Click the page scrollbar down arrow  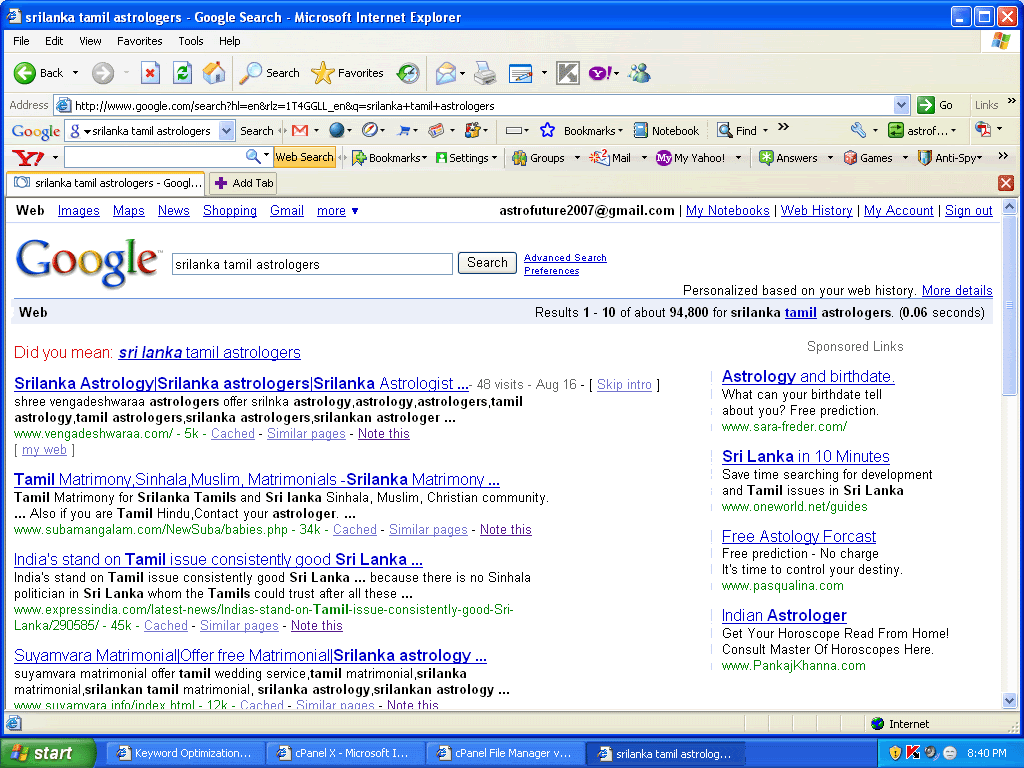[1009, 701]
